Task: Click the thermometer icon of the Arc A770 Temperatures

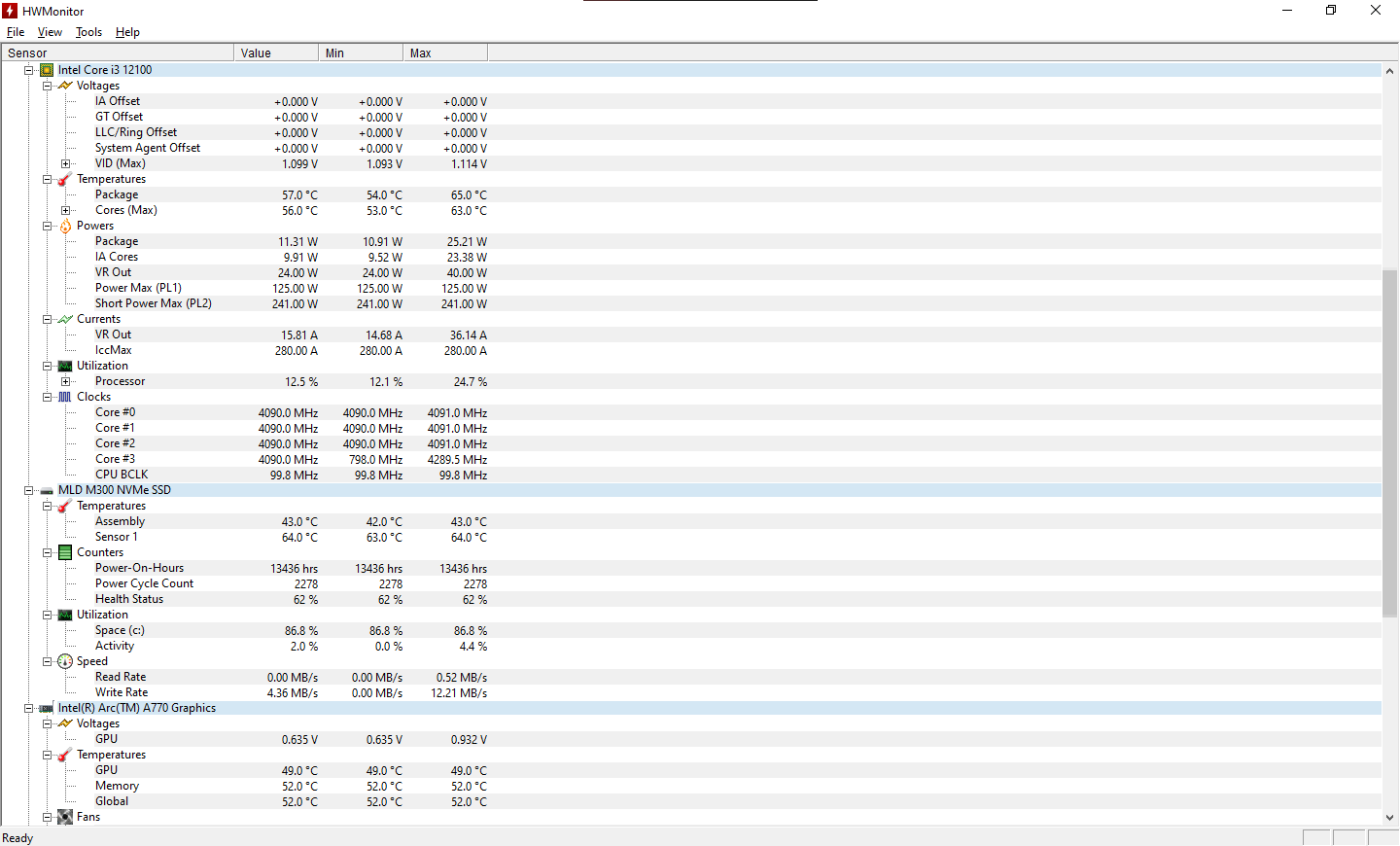Action: [x=65, y=755]
